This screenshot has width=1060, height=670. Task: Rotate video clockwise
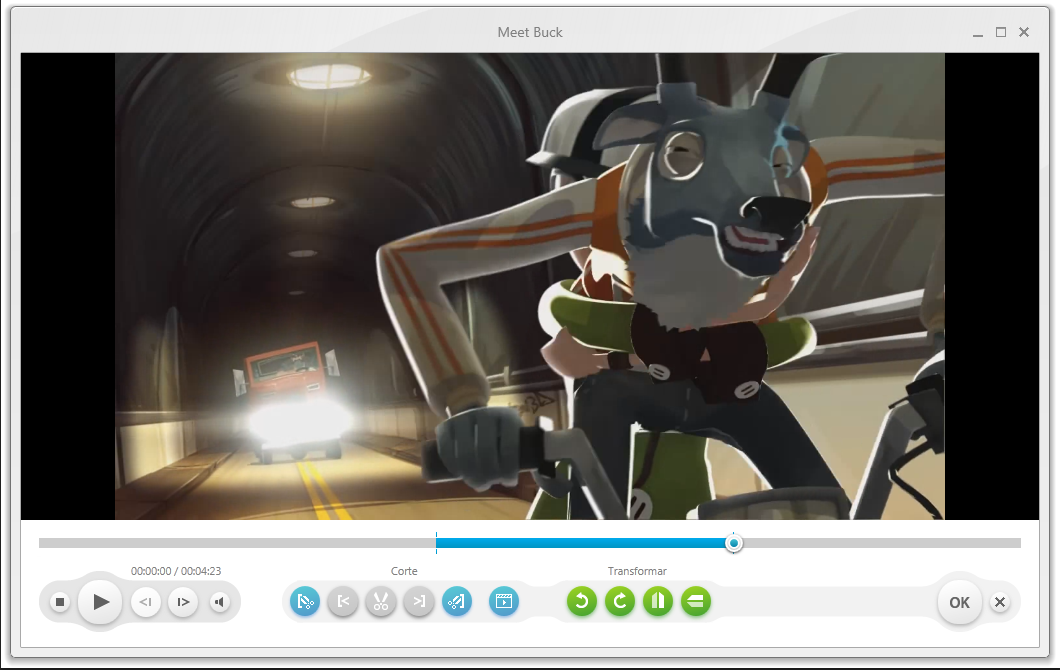pos(620,601)
